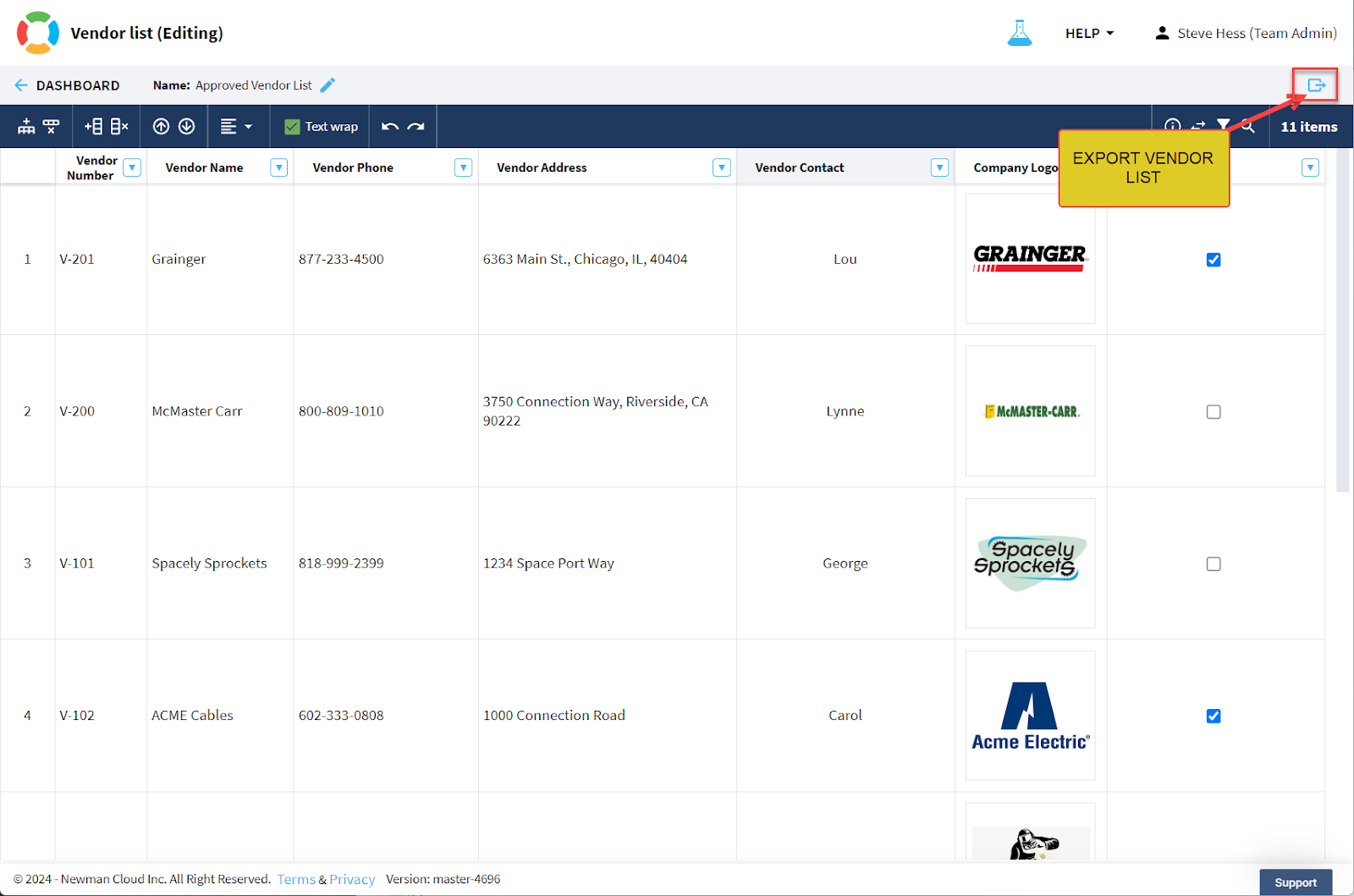Click the Support button
Image resolution: width=1354 pixels, height=896 pixels.
tap(1296, 882)
